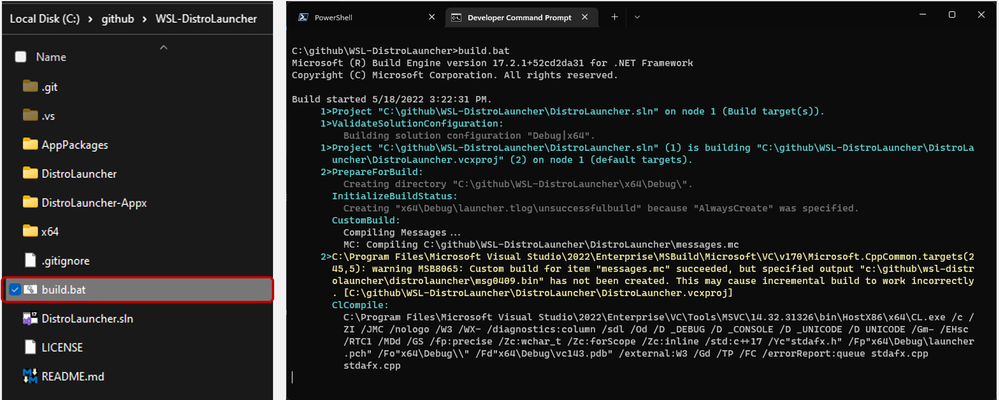The height and width of the screenshot is (400, 999).
Task: Click the README.md markdown file icon
Action: pyautogui.click(x=29, y=376)
